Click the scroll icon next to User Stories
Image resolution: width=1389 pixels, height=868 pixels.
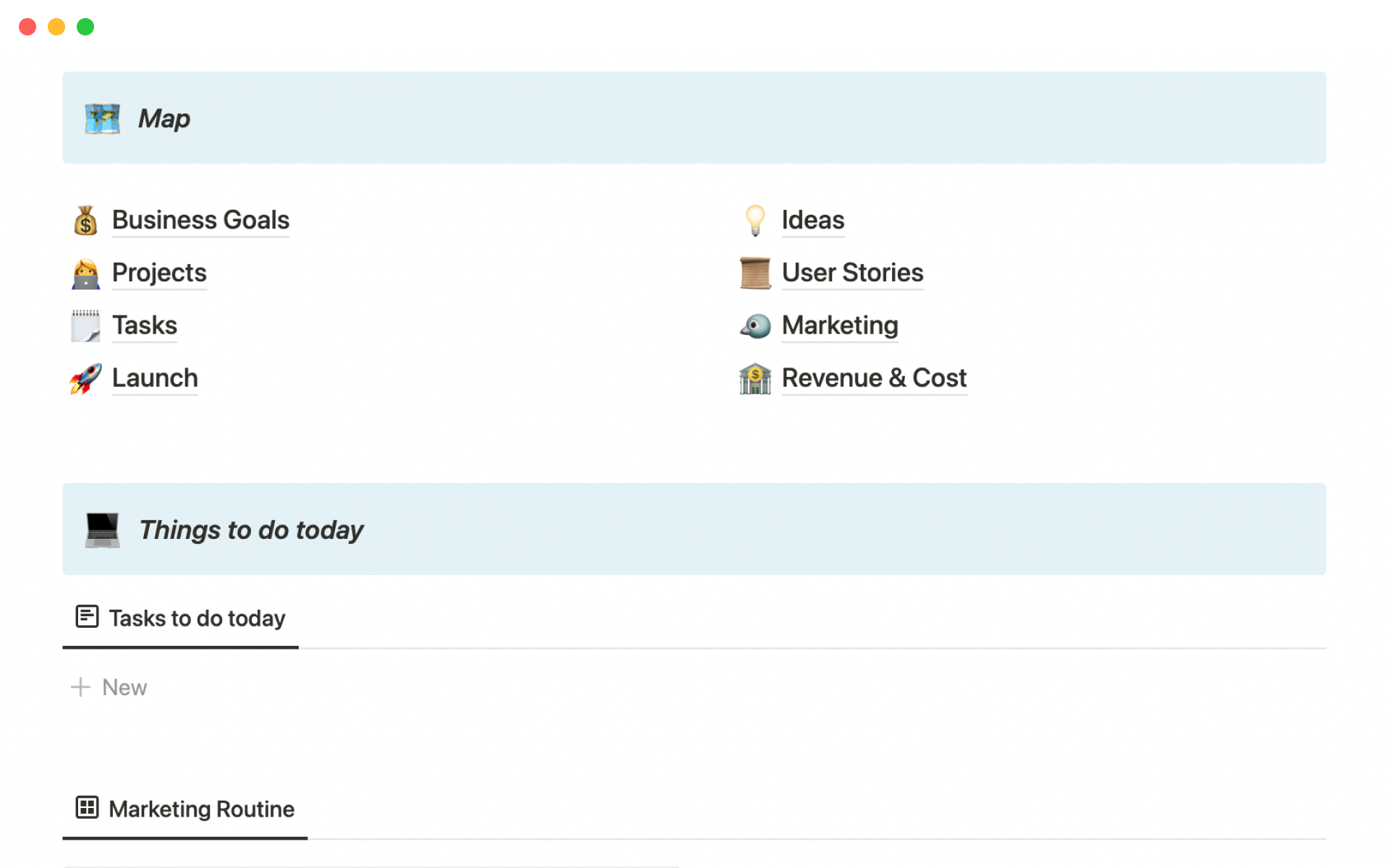coord(755,273)
